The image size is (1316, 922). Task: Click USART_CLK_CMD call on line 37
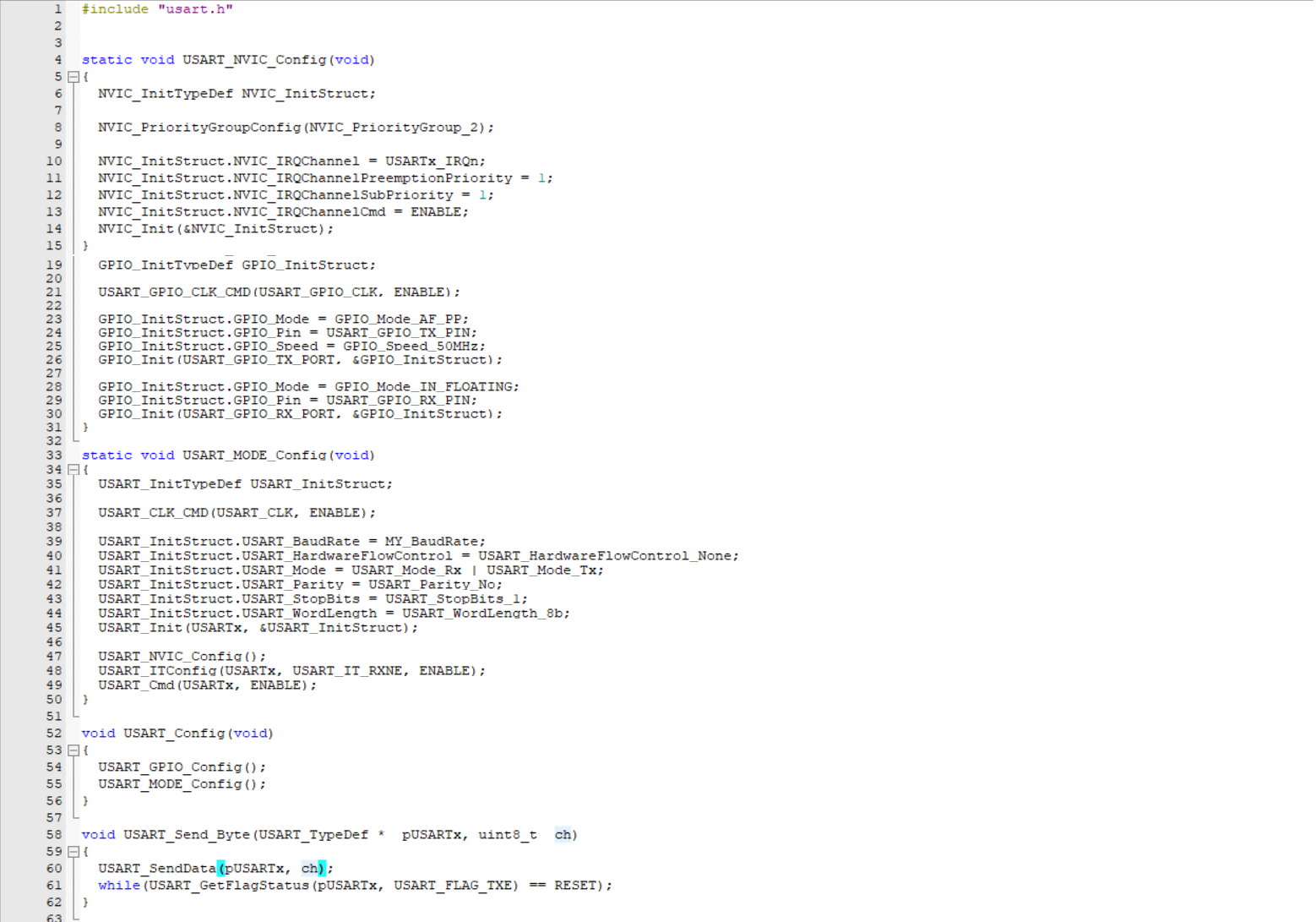pyautogui.click(x=153, y=513)
